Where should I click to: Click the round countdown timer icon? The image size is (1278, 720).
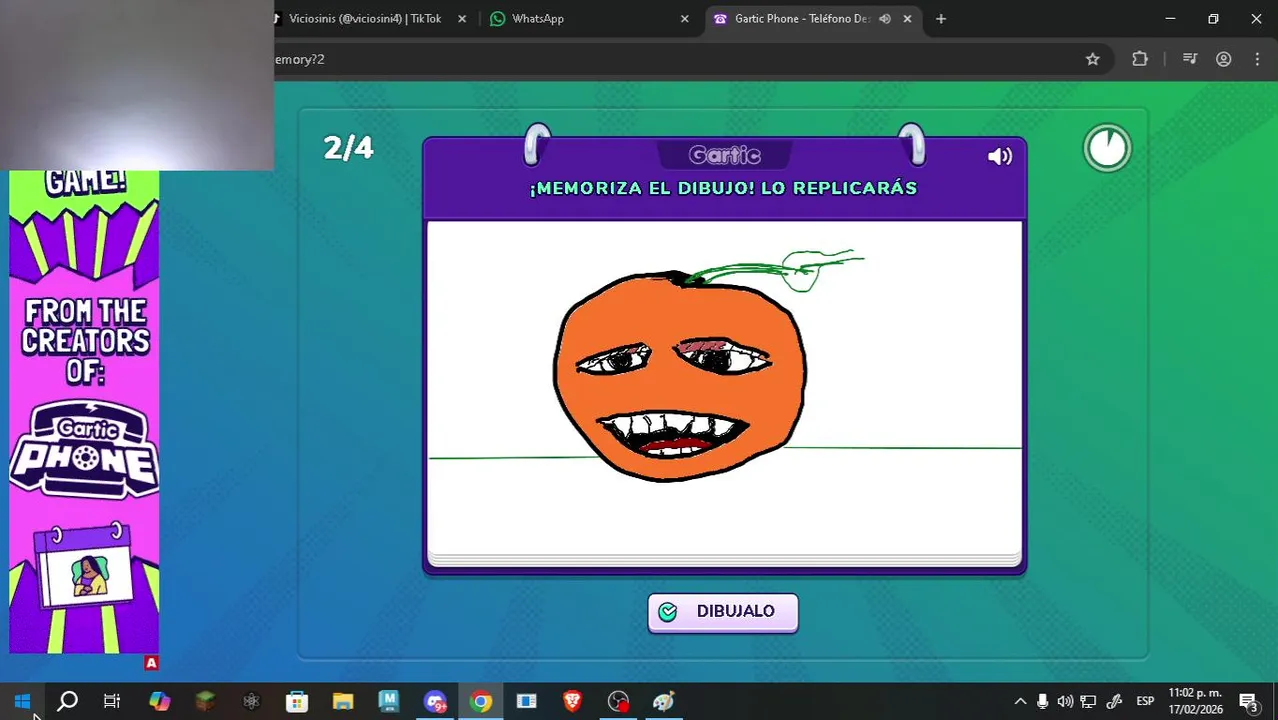click(1107, 148)
